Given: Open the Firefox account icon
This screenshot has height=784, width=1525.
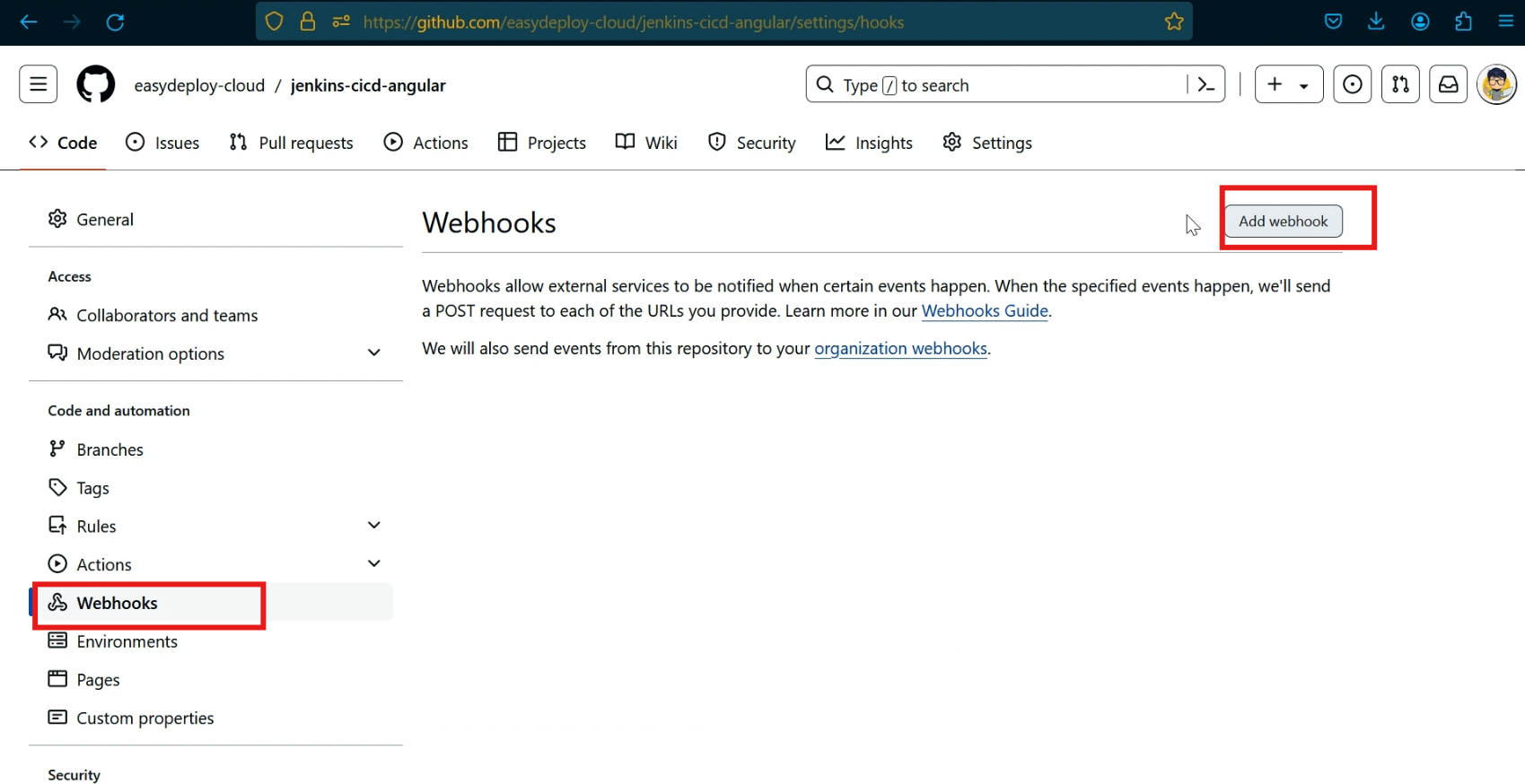Looking at the screenshot, I should point(1420,22).
